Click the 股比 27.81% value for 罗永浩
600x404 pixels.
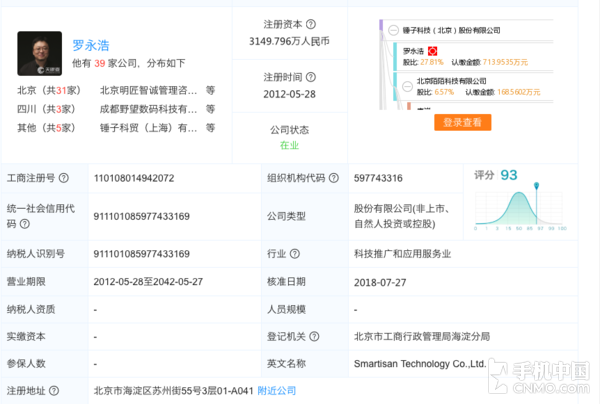pyautogui.click(x=432, y=62)
